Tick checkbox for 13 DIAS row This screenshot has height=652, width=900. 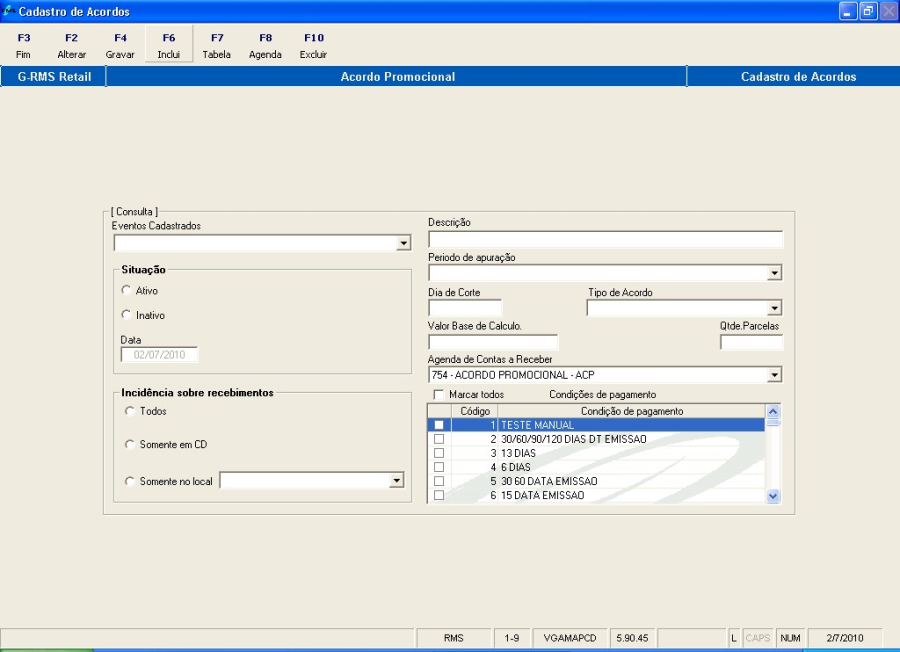tap(439, 453)
